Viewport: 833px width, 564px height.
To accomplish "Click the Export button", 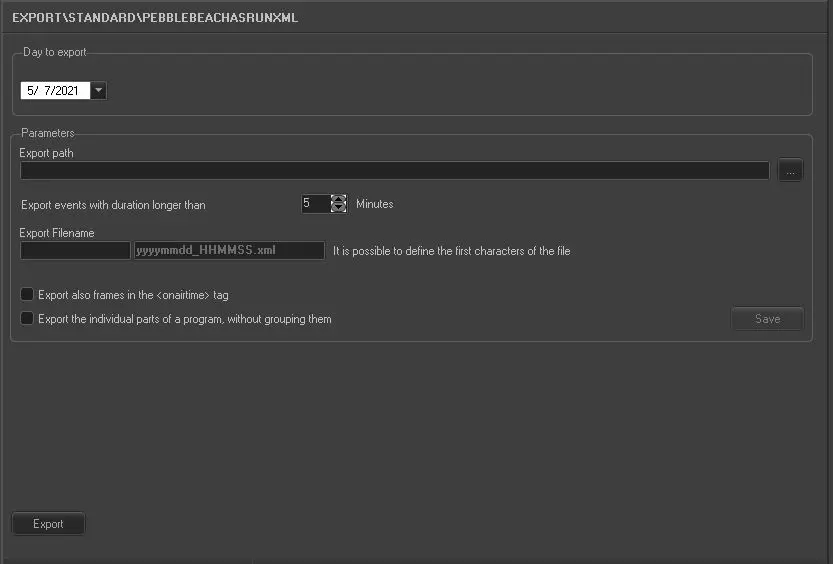I will point(48,524).
